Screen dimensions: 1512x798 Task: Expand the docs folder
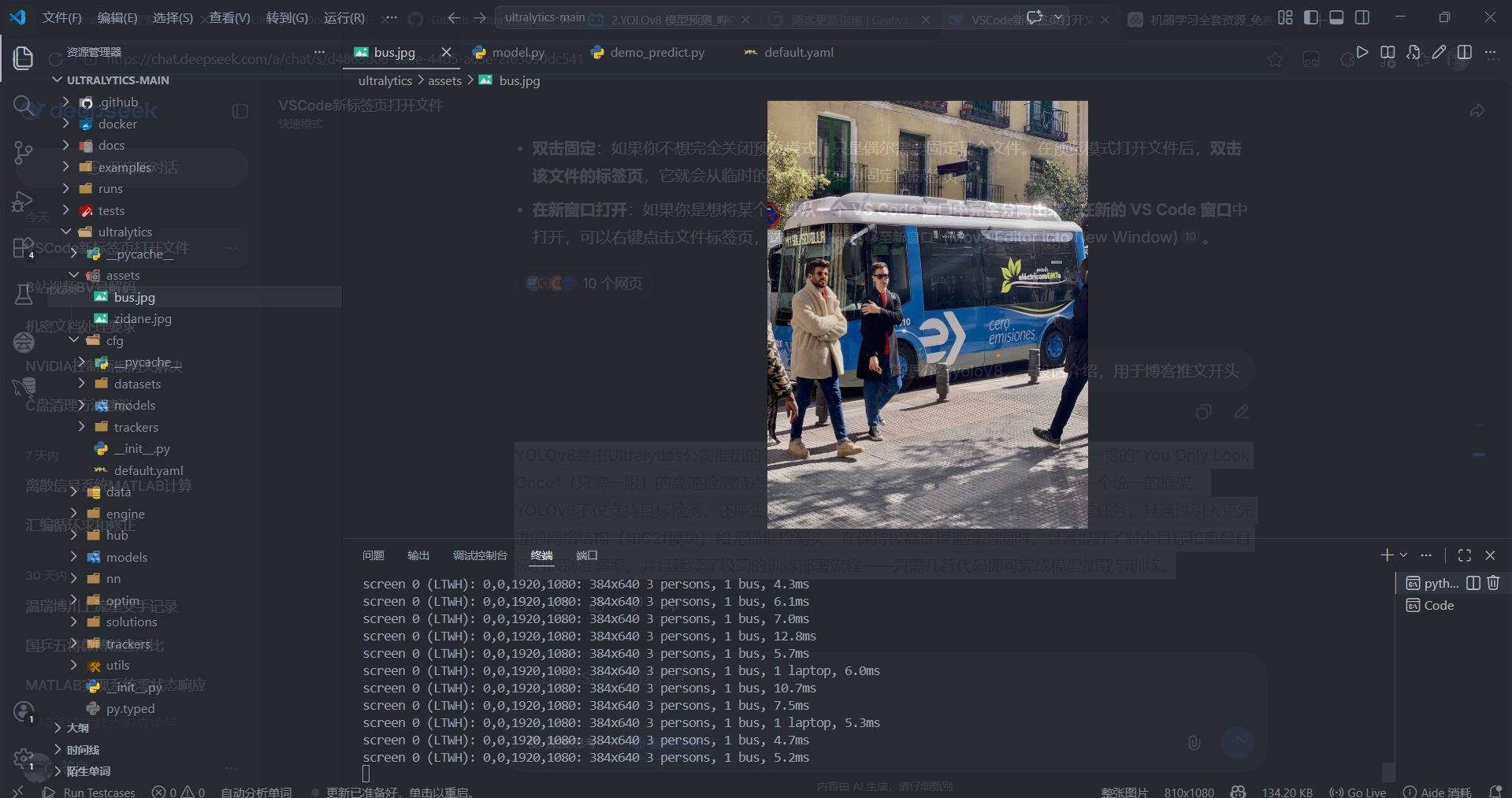point(111,146)
